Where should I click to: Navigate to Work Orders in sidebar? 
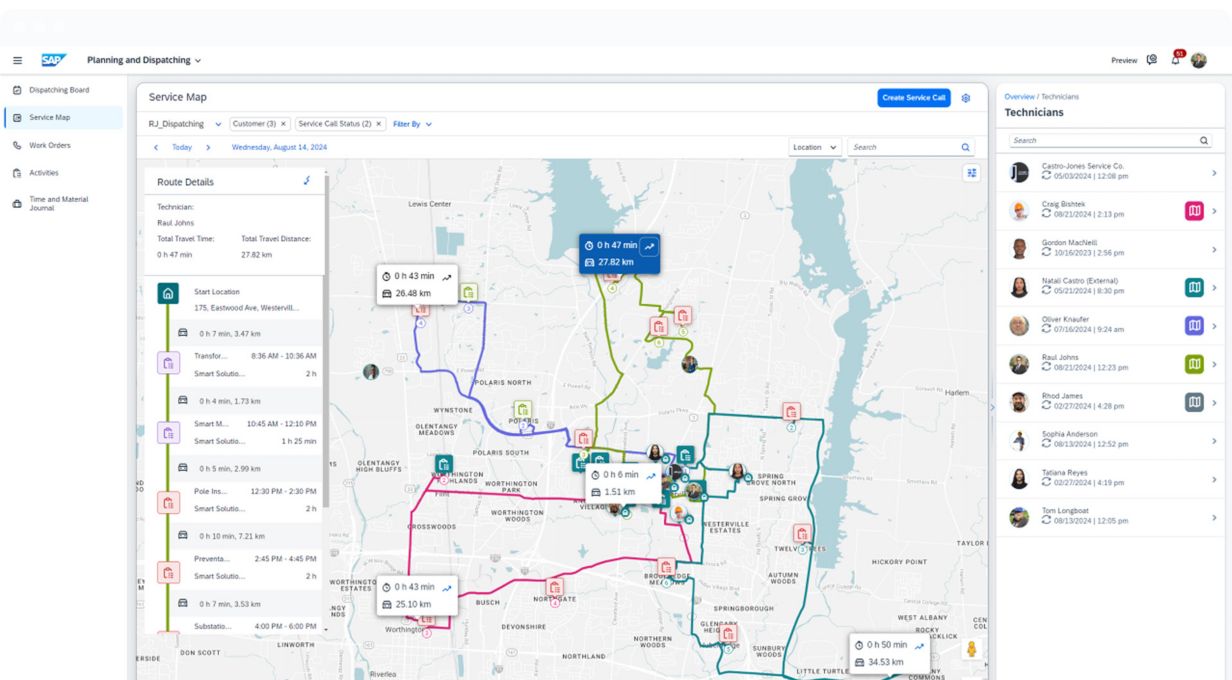click(49, 145)
